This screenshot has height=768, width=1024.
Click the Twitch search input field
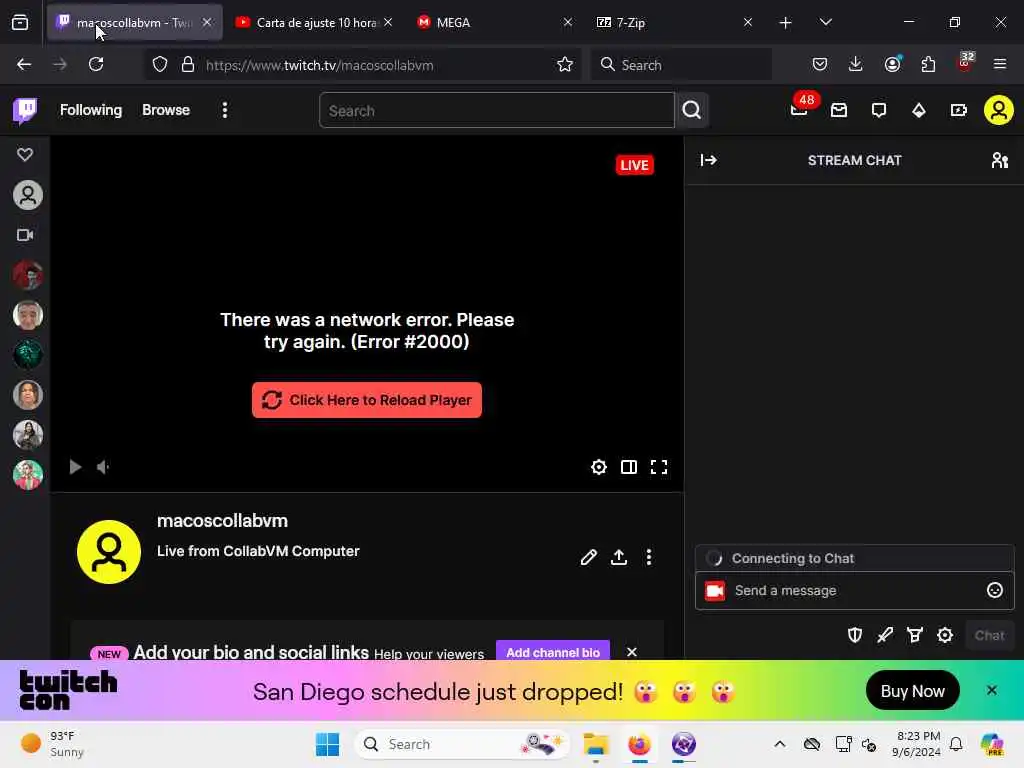click(496, 110)
